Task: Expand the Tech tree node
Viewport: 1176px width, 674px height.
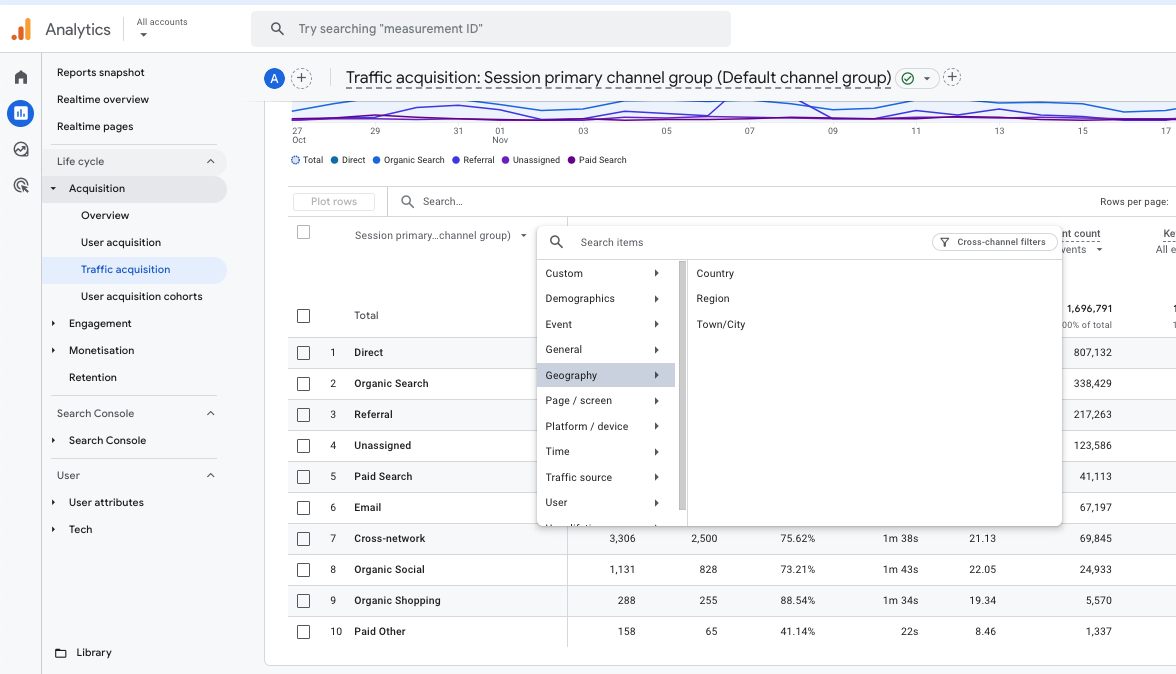Action: click(x=53, y=529)
